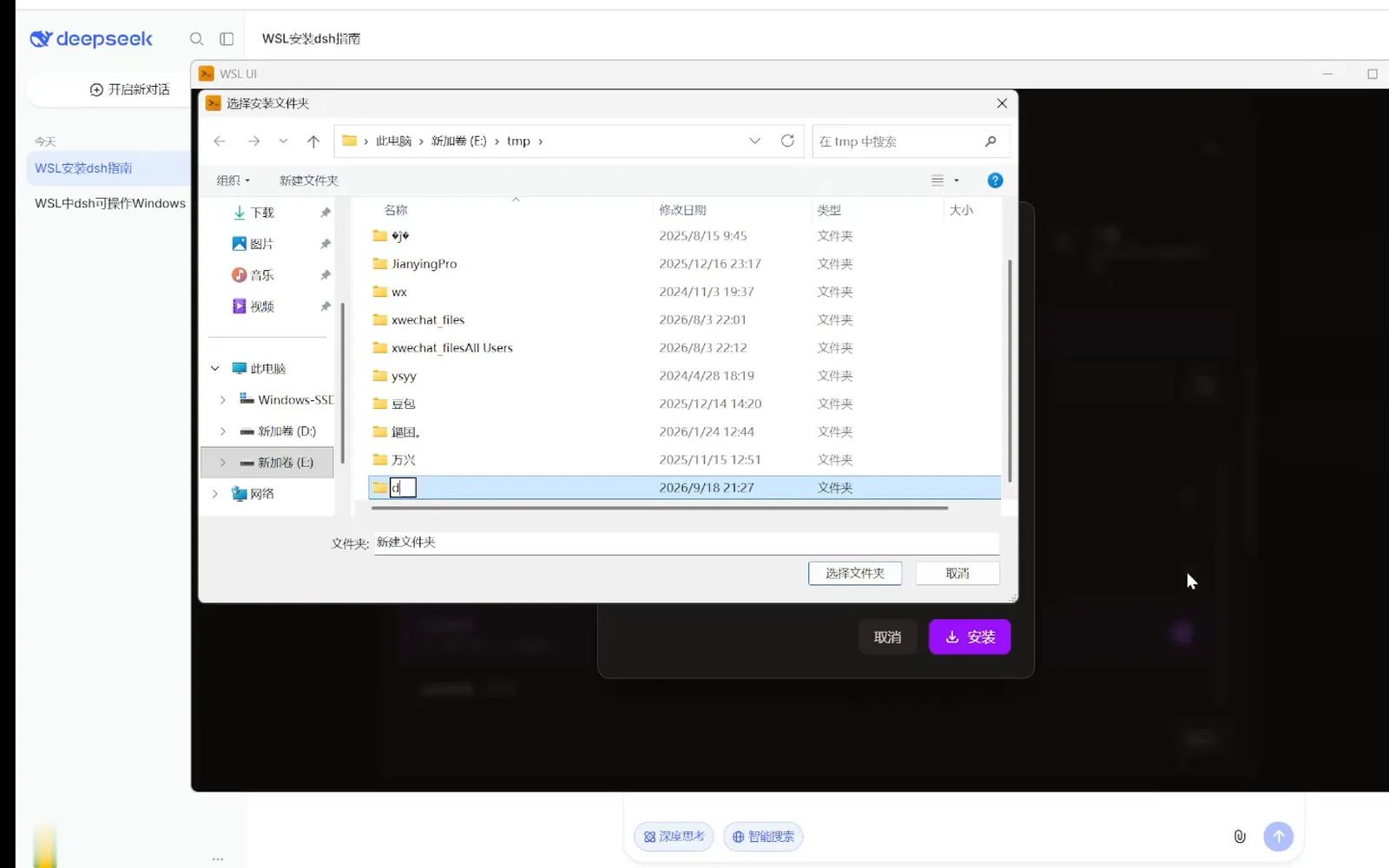The height and width of the screenshot is (868, 1389).
Task: Open the address bar path history dropdown
Action: (754, 141)
